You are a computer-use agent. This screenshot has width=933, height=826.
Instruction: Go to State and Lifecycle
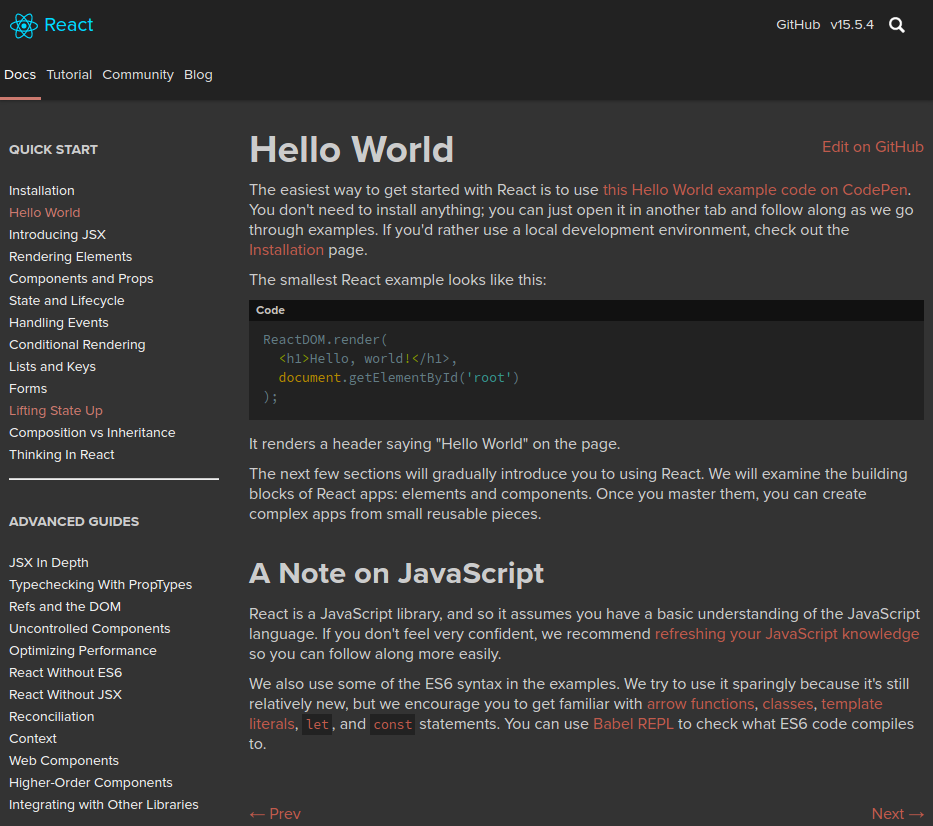pos(67,301)
